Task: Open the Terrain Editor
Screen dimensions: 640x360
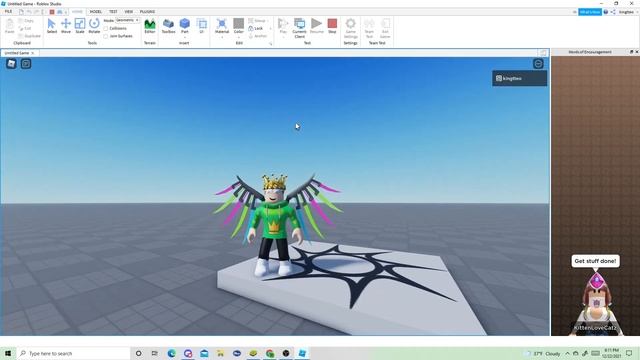Action: coord(150,26)
